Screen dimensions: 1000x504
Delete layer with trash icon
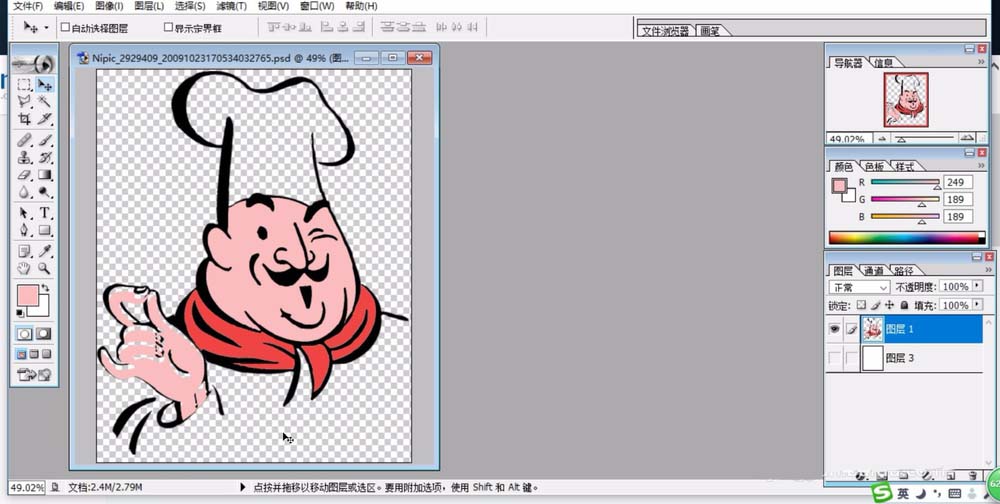pyautogui.click(x=972, y=475)
